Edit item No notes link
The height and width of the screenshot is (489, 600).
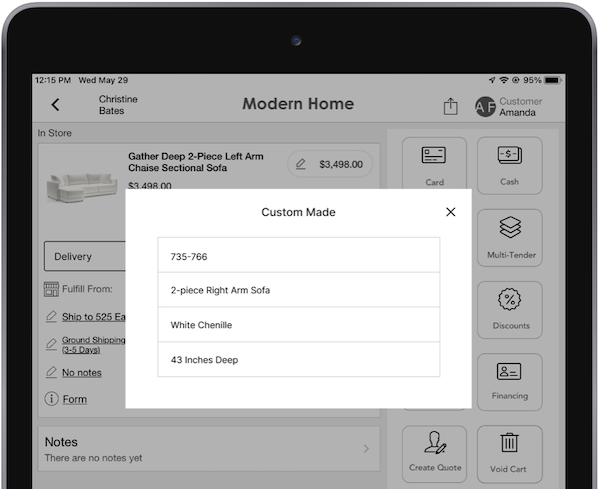tap(82, 373)
